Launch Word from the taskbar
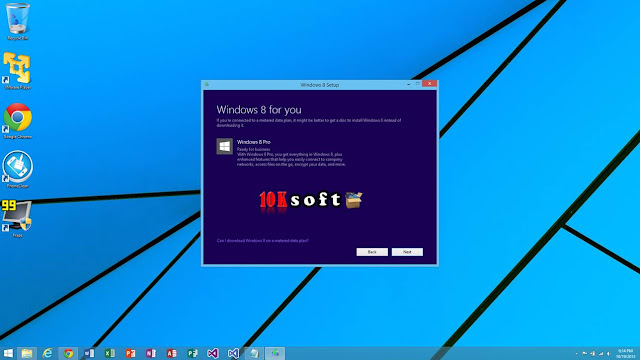Screen dimensions: 640x360 (x=89, y=353)
